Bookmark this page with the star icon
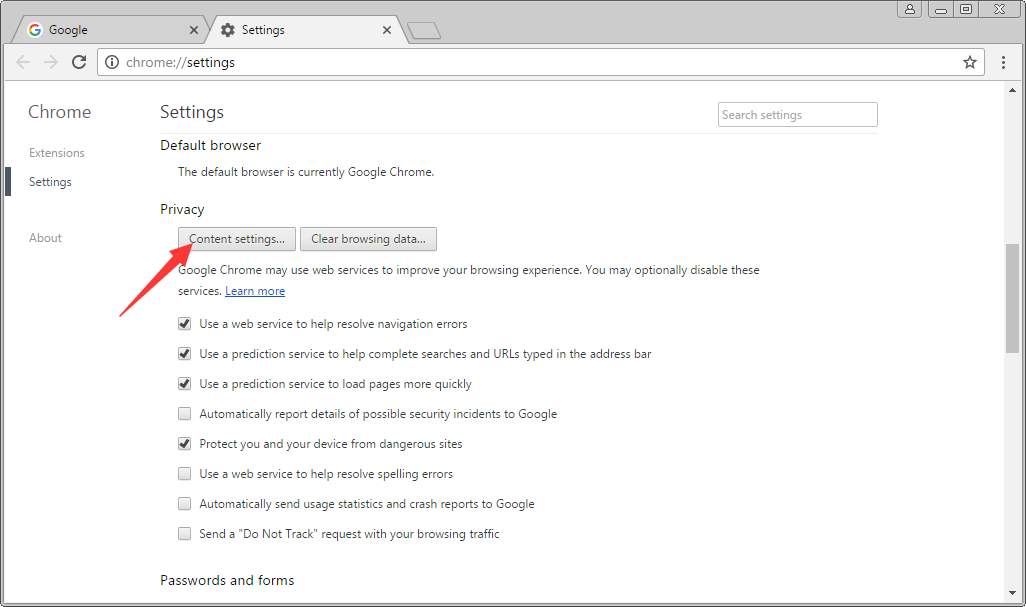 tap(970, 62)
